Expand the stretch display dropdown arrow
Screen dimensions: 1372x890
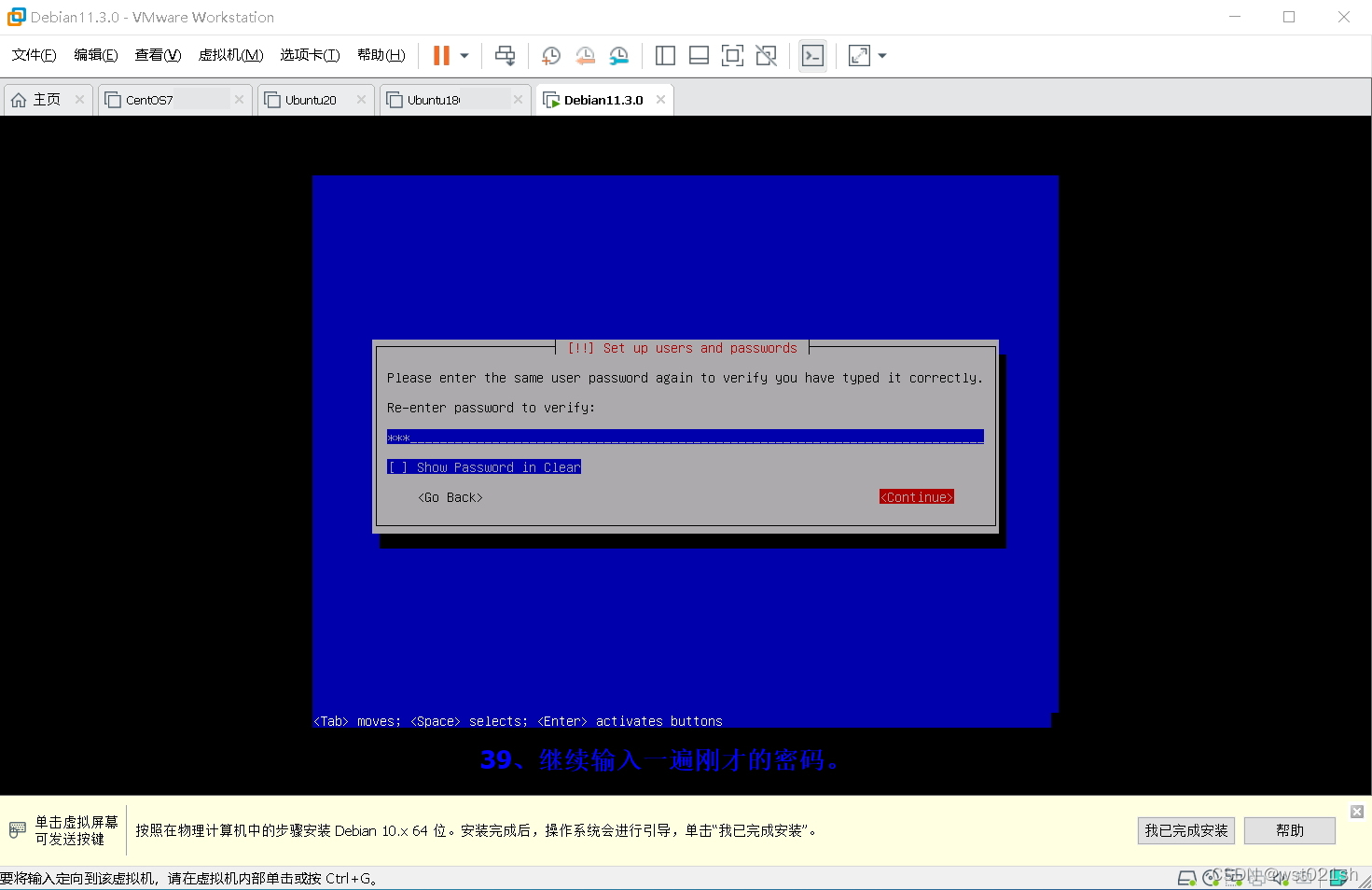coord(882,56)
